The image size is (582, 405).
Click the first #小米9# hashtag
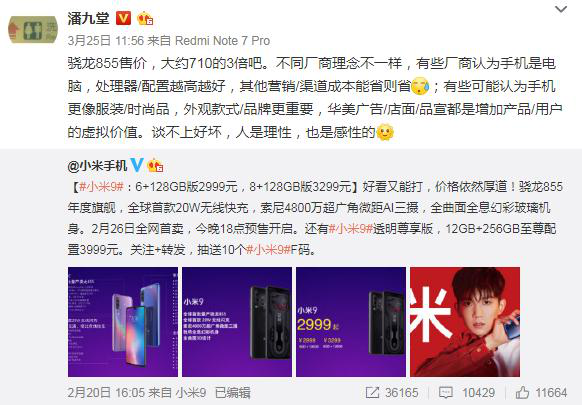click(x=101, y=187)
